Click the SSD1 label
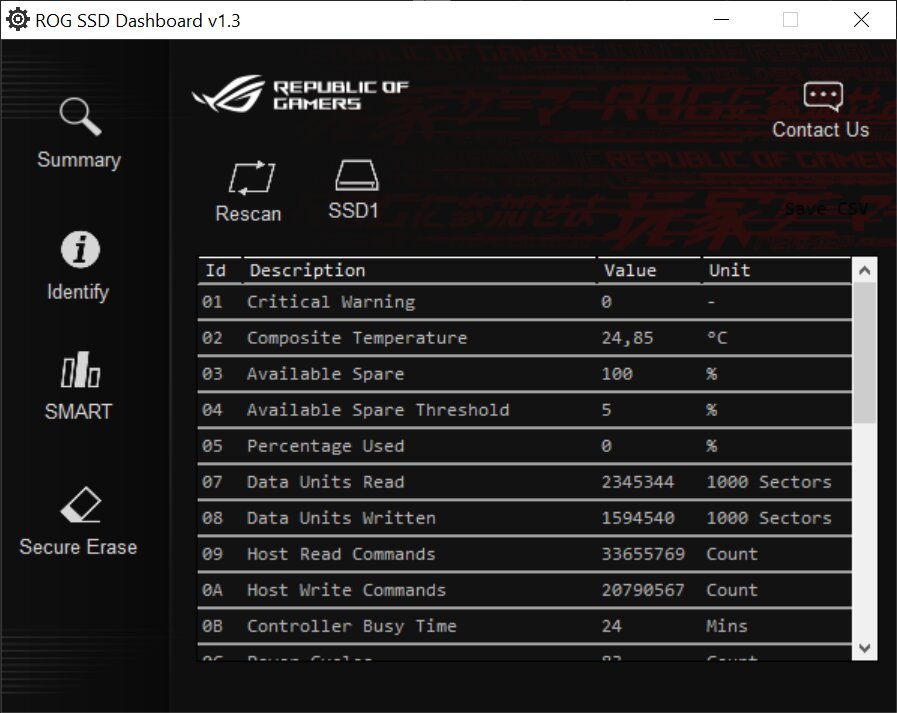 coord(354,211)
